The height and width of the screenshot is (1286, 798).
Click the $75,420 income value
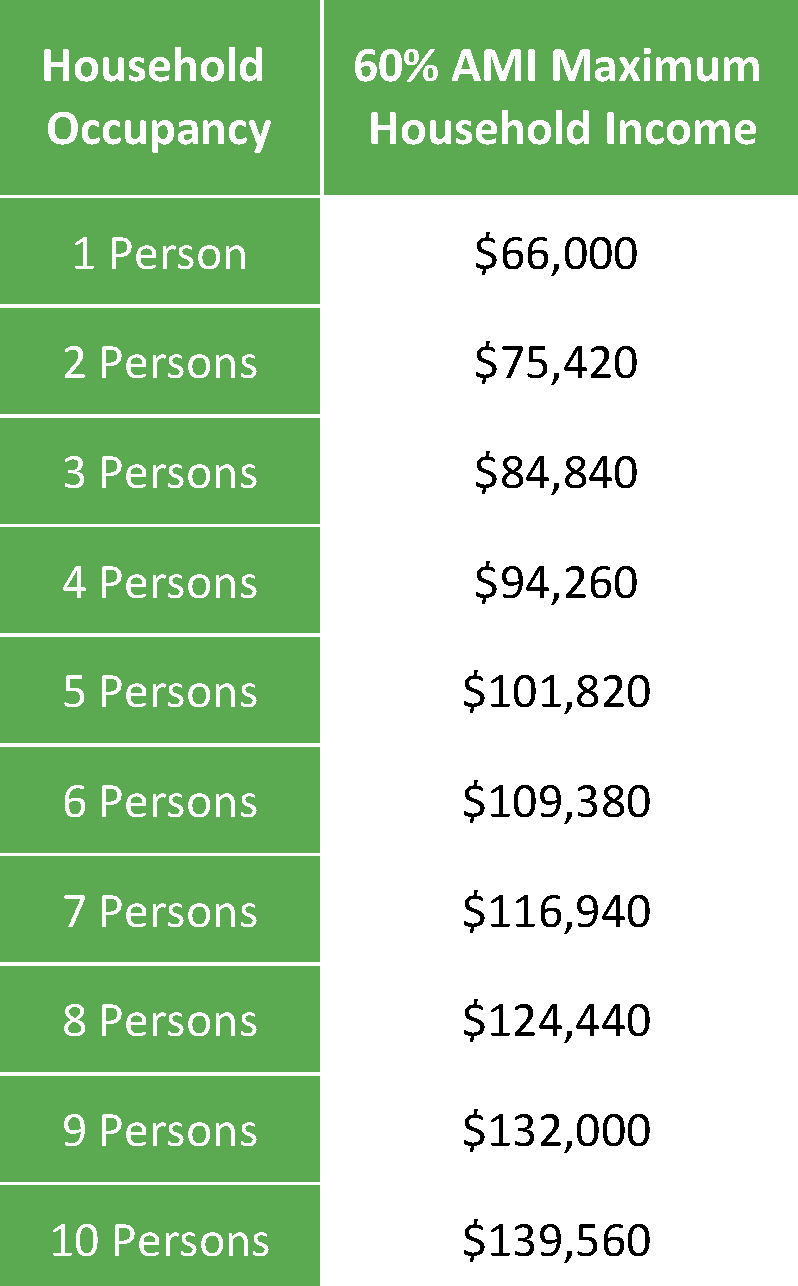pyautogui.click(x=556, y=364)
